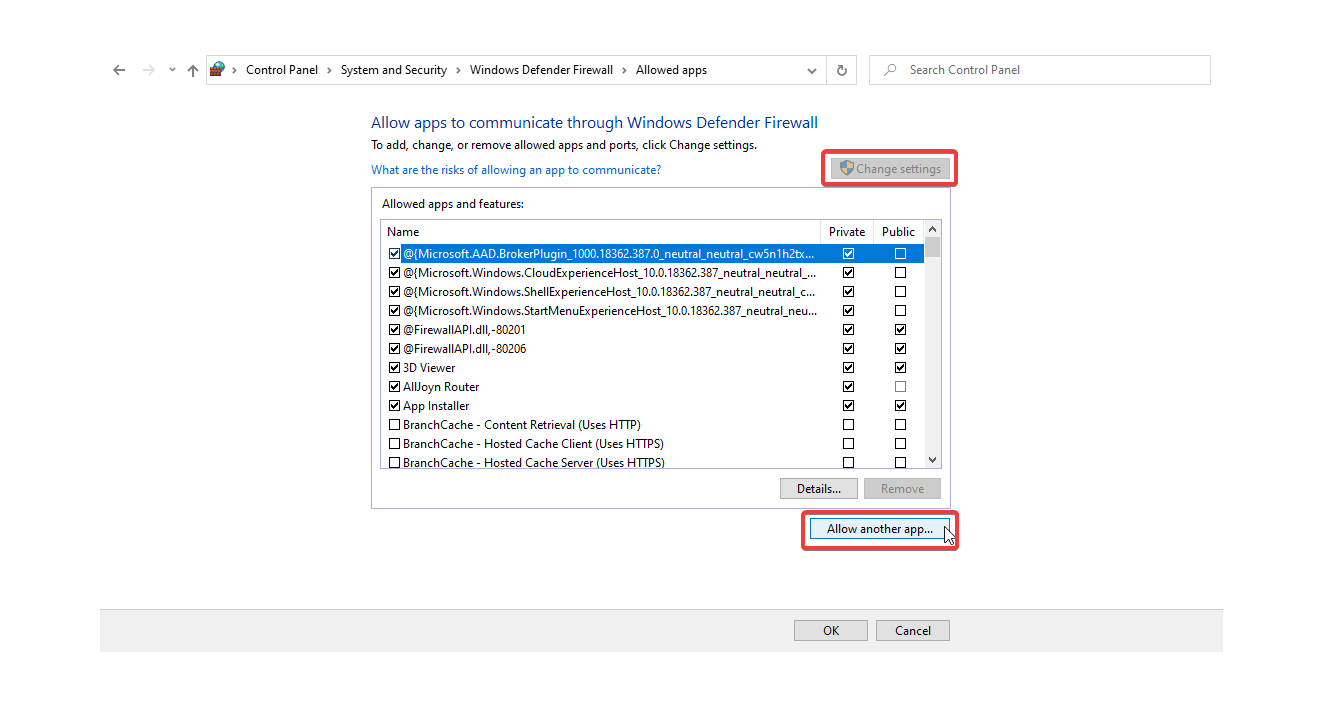1323x702 pixels.
Task: Uncheck the StartMenuExperienceHost checkbox
Action: [x=394, y=311]
